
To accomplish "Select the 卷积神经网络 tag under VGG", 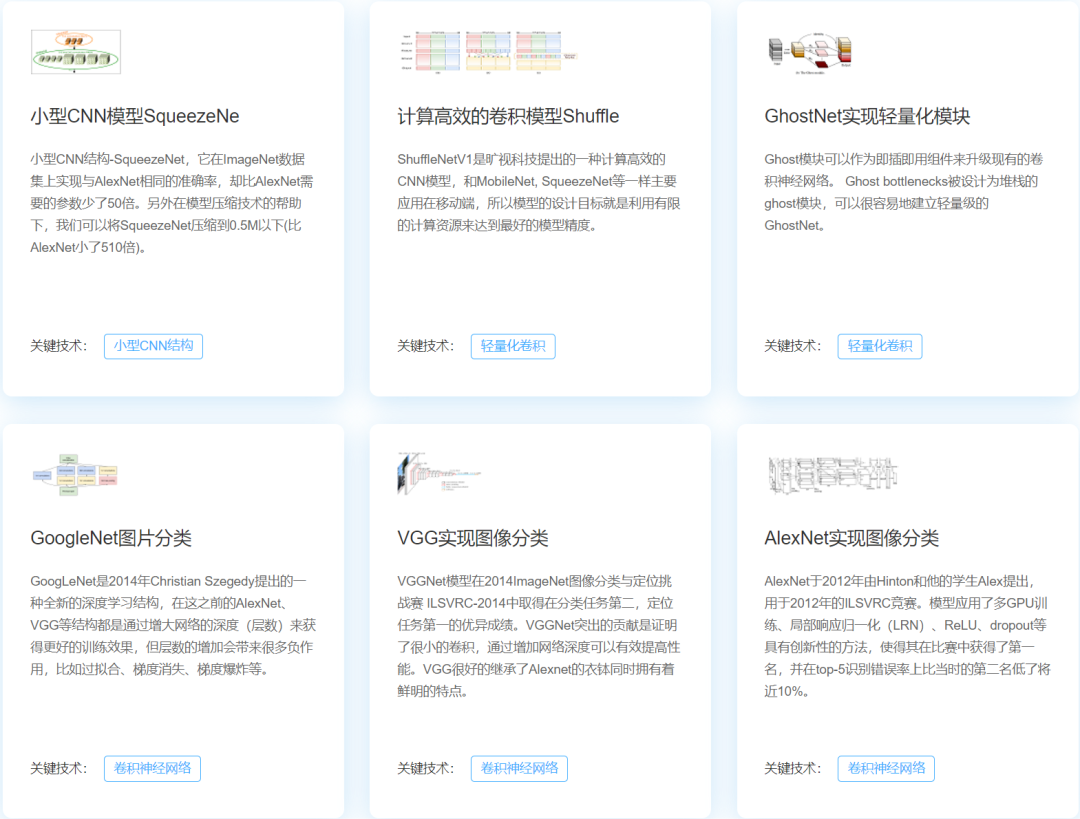I will point(519,768).
